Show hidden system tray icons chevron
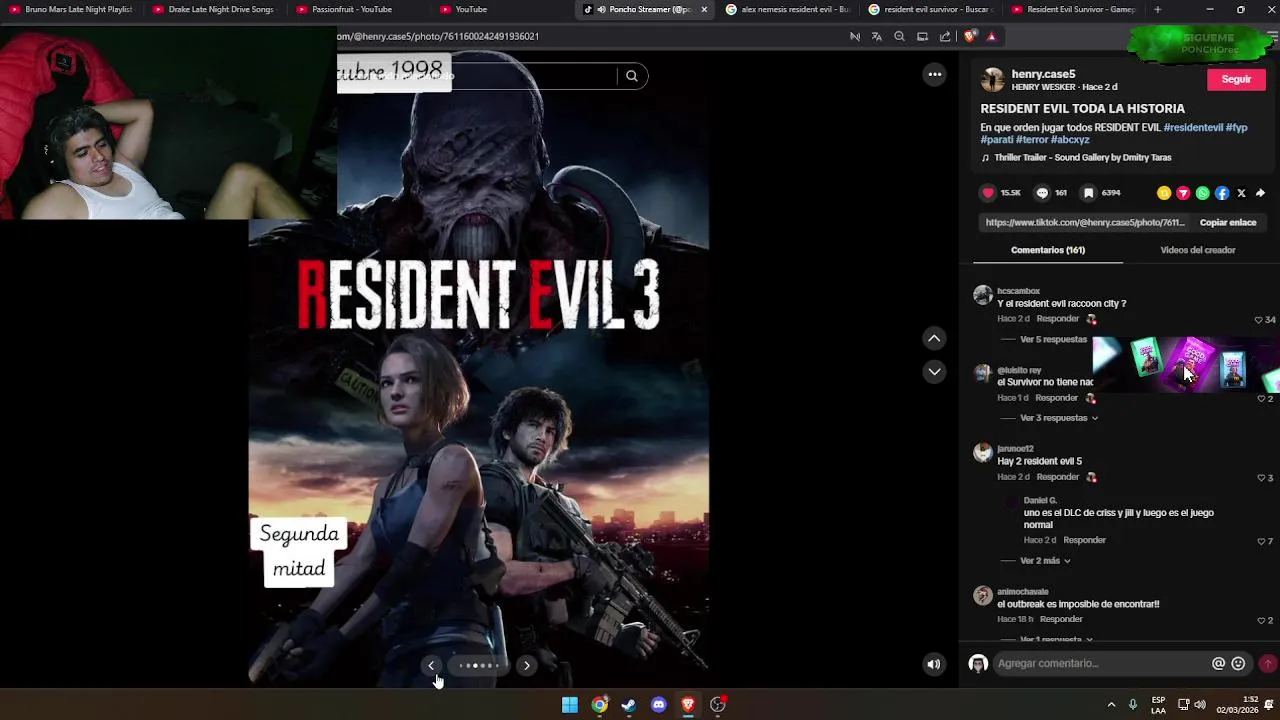The image size is (1280, 720). (x=1110, y=705)
